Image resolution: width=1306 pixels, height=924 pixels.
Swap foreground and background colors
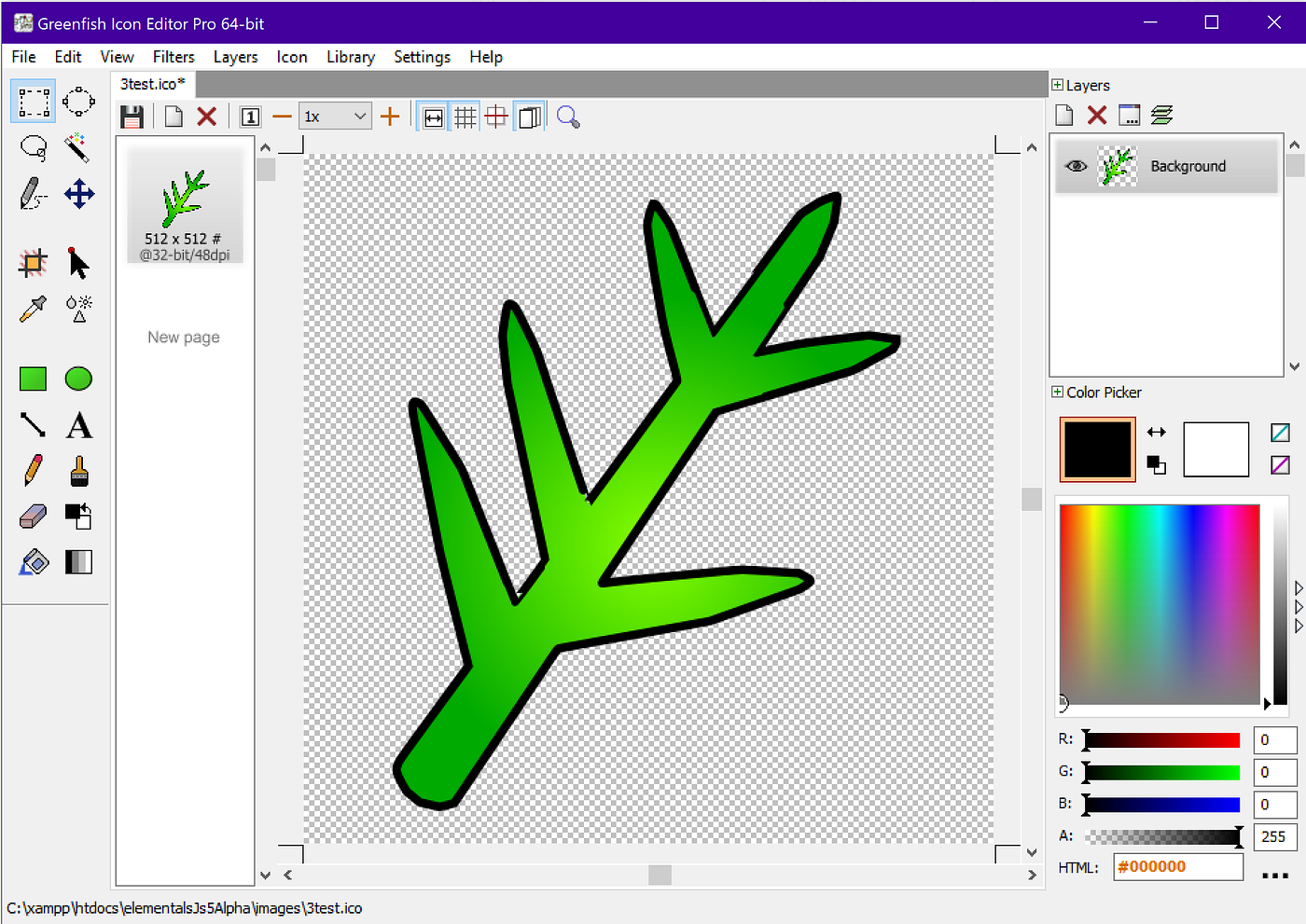(x=1157, y=432)
